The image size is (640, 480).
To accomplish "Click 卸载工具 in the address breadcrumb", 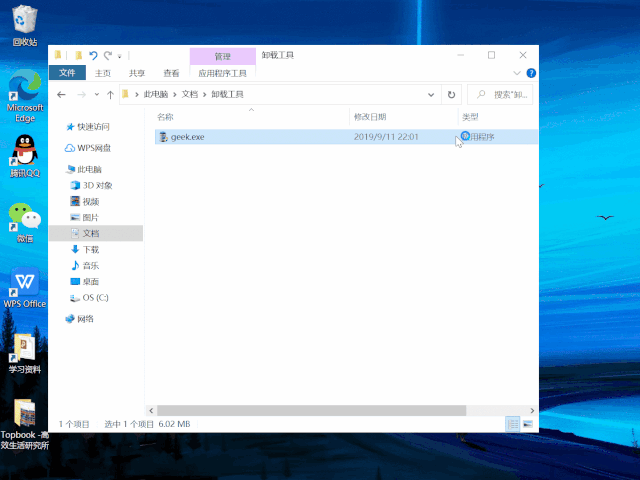I will [227, 94].
